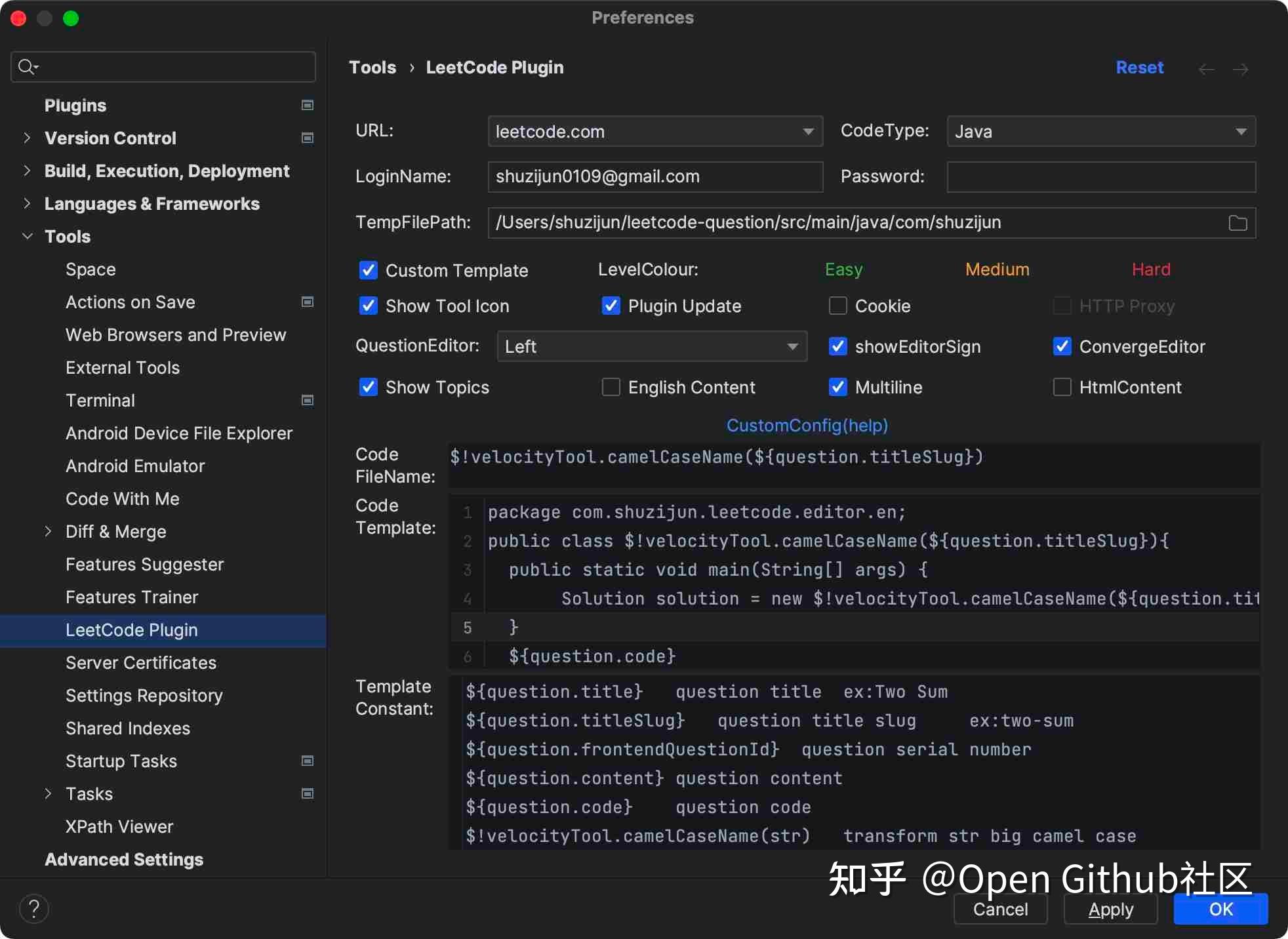Image resolution: width=1288 pixels, height=939 pixels.
Task: Open the CustomConfig(help) link
Action: tap(807, 425)
